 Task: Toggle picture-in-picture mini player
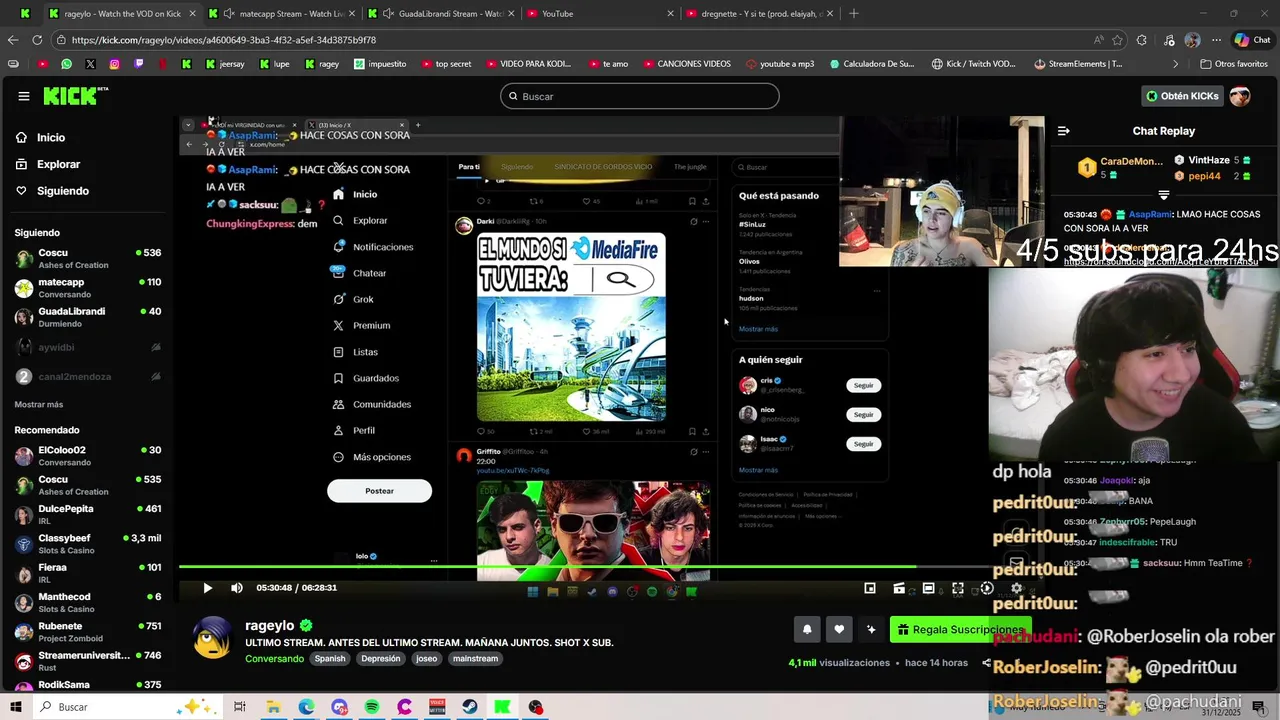tap(870, 588)
